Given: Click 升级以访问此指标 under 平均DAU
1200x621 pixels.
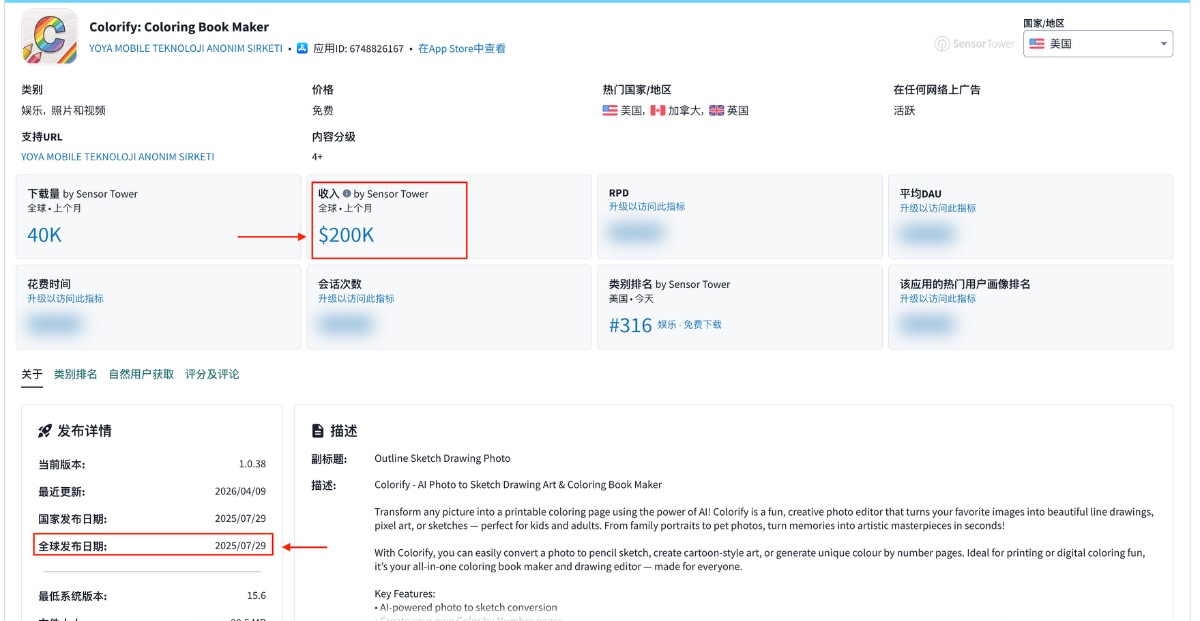Looking at the screenshot, I should coord(938,208).
